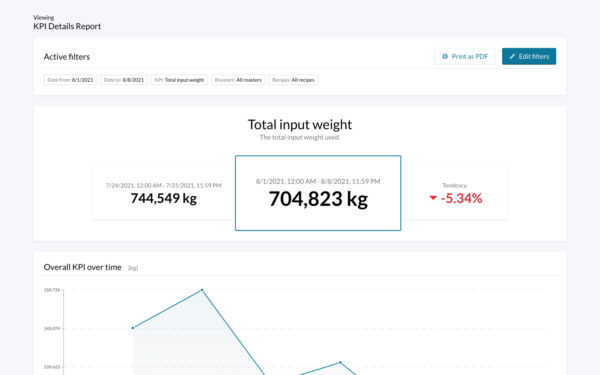Viewport: 600px width, 375px height.
Task: Click the pencil icon in Edit filters
Action: pyautogui.click(x=512, y=56)
